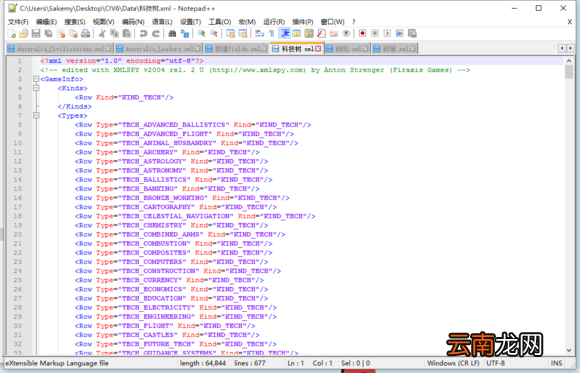Viewport: 580px width, 373px height.
Task: Click the Redo arrow icon
Action: tap(156, 34)
